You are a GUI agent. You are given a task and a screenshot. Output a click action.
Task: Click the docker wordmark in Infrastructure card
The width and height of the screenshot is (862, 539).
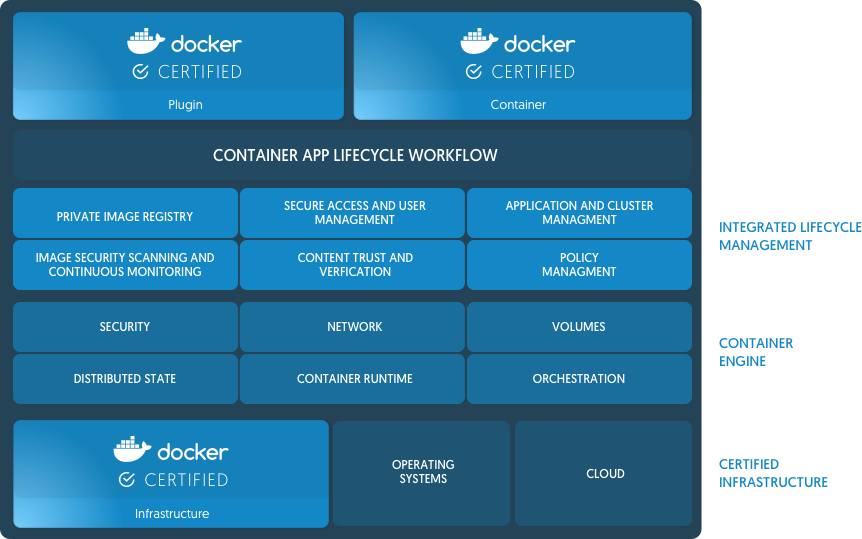tap(192, 452)
